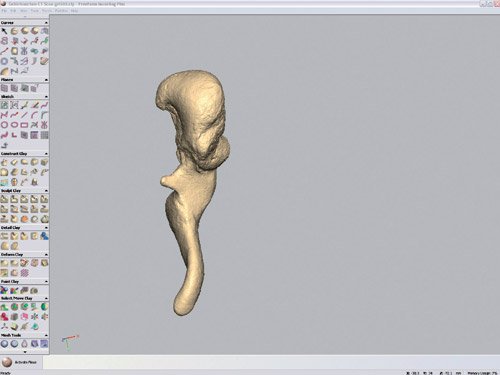Choose the multicolor paint tool in Paint Clay

(4, 290)
